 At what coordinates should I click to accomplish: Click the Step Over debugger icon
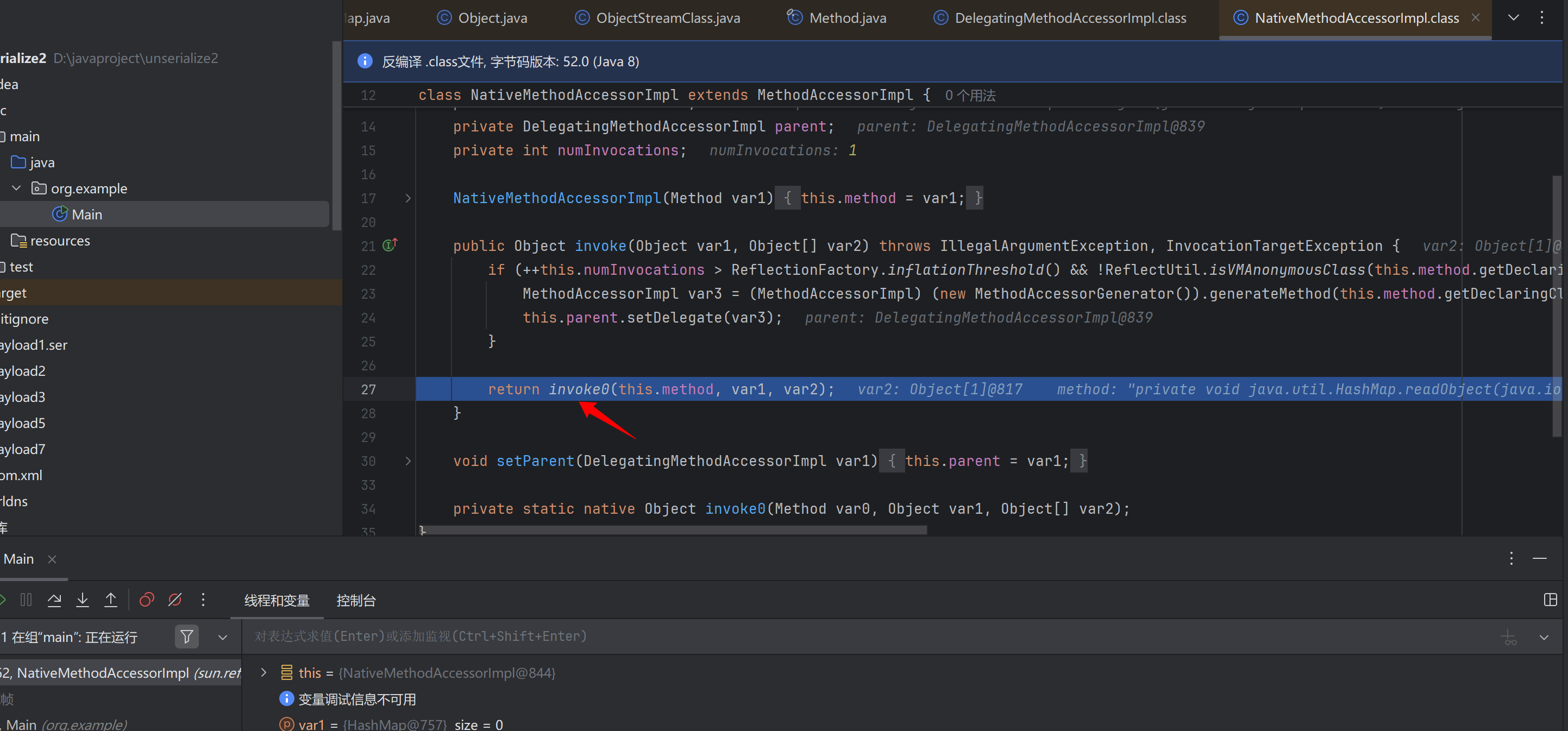(x=54, y=600)
